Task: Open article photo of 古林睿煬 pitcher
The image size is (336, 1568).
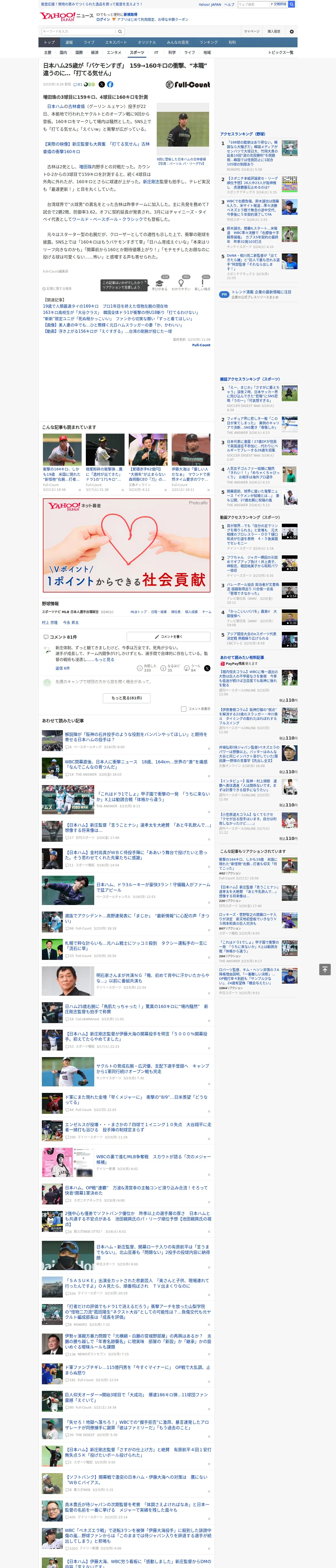Action: [182, 129]
